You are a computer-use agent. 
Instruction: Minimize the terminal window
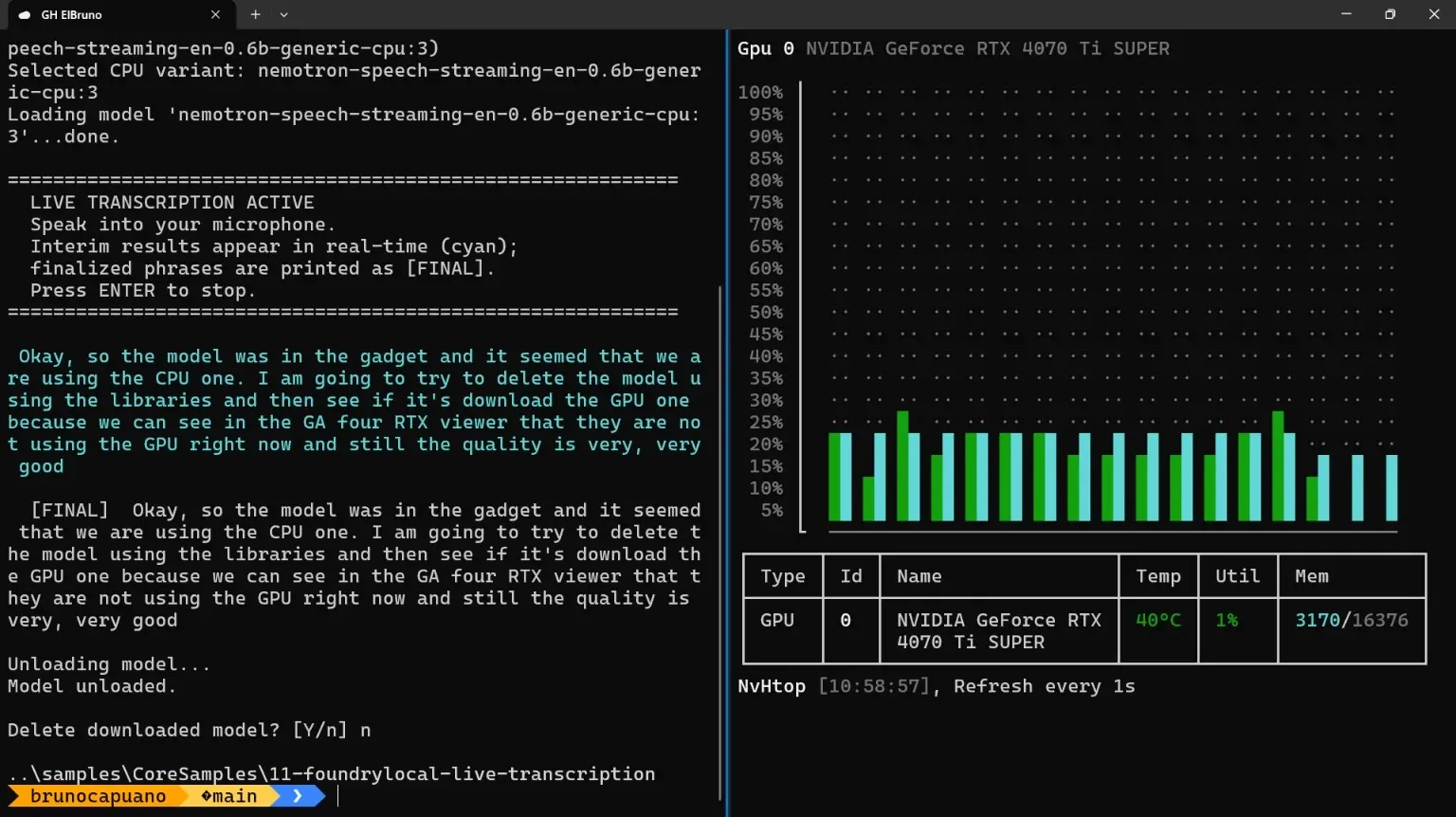[x=1346, y=14]
